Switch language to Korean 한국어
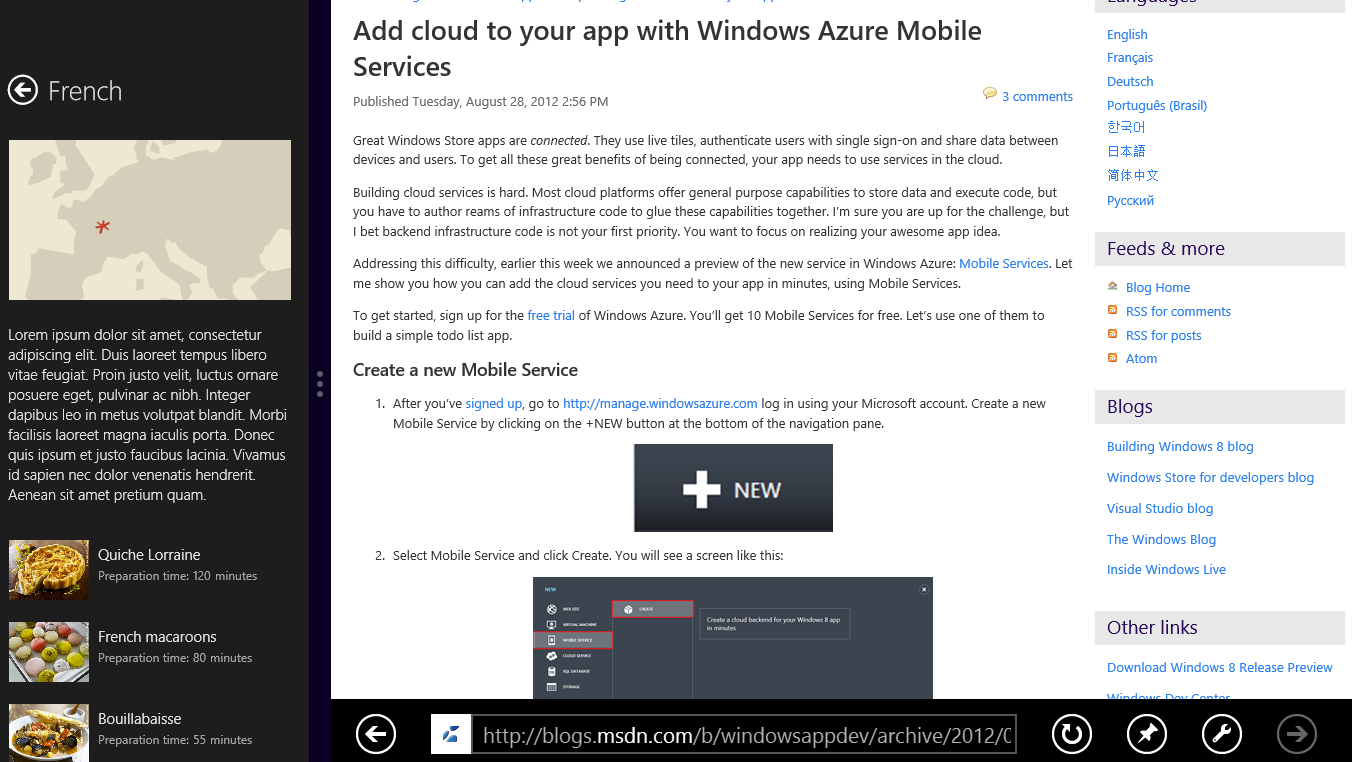The width and height of the screenshot is (1352, 762). (1126, 128)
